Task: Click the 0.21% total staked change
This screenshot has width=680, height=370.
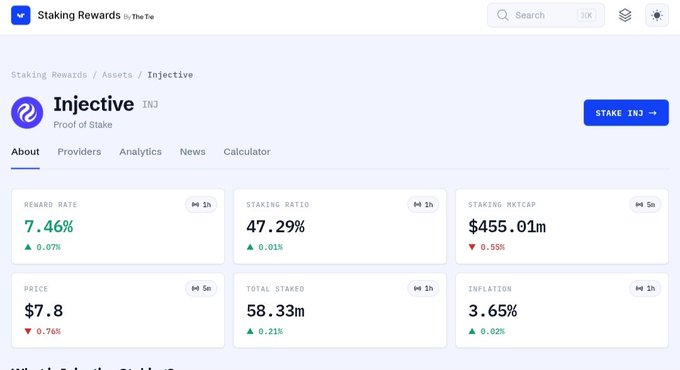Action: pyautogui.click(x=271, y=331)
